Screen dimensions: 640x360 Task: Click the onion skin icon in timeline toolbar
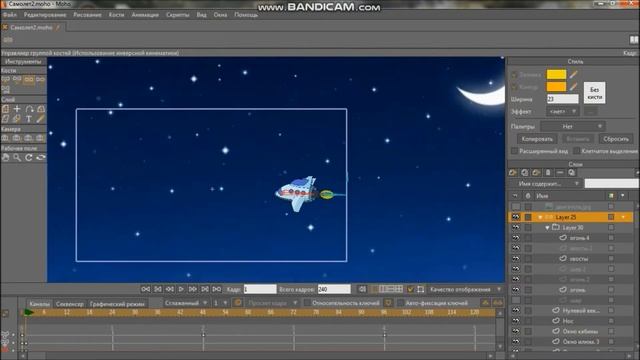(238, 303)
